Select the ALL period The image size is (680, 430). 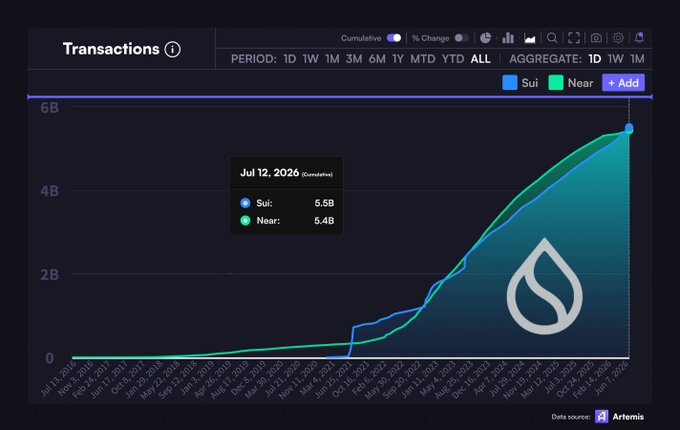point(481,59)
